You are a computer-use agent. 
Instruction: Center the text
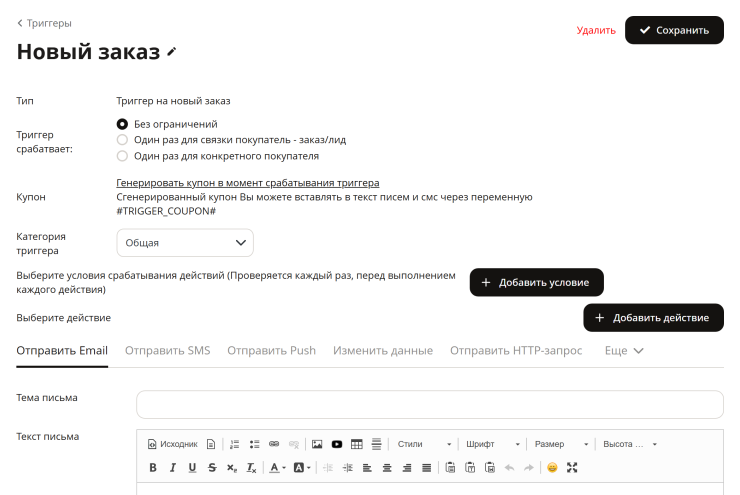[387, 468]
